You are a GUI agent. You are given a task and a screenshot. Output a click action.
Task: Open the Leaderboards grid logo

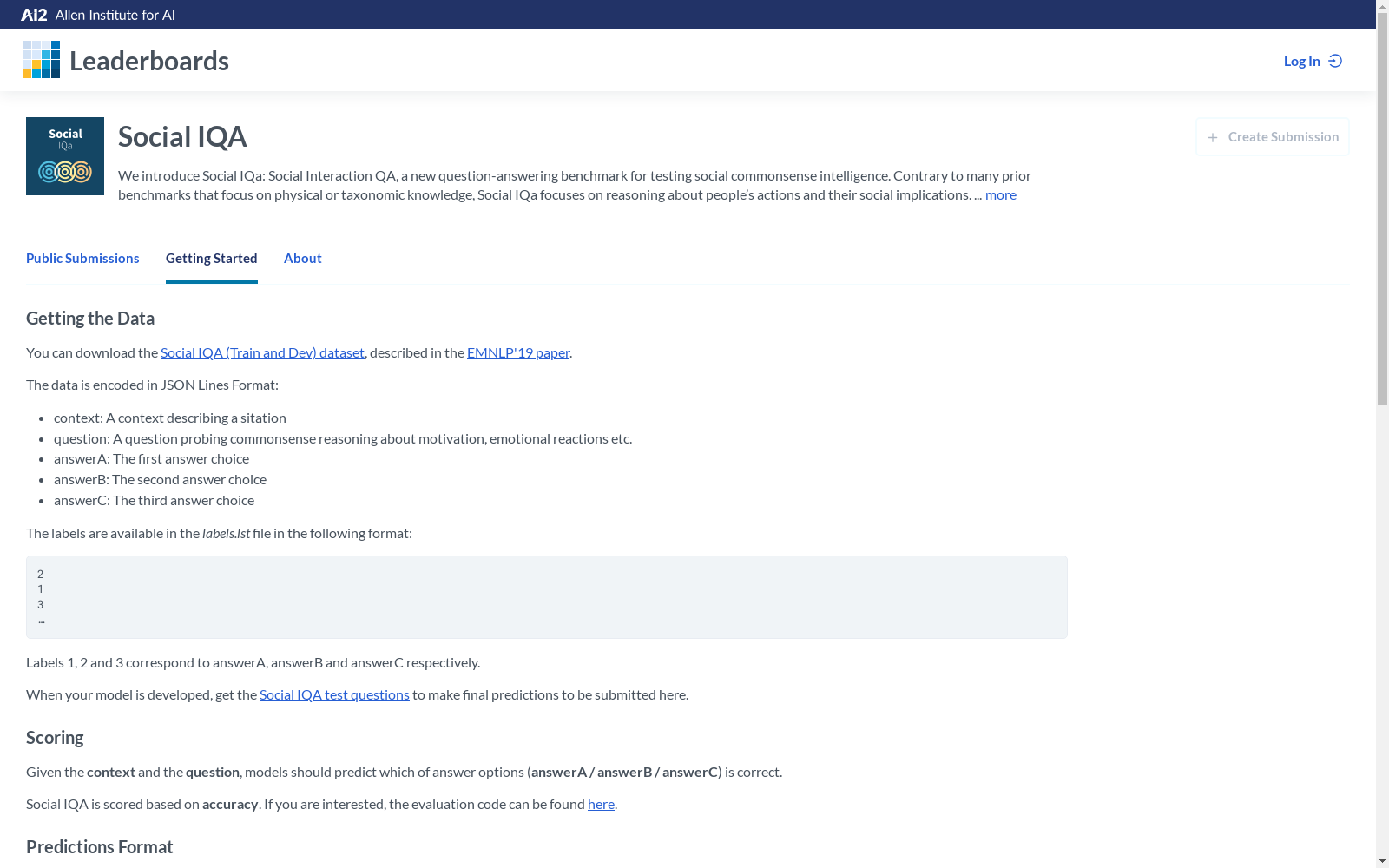click(x=41, y=60)
